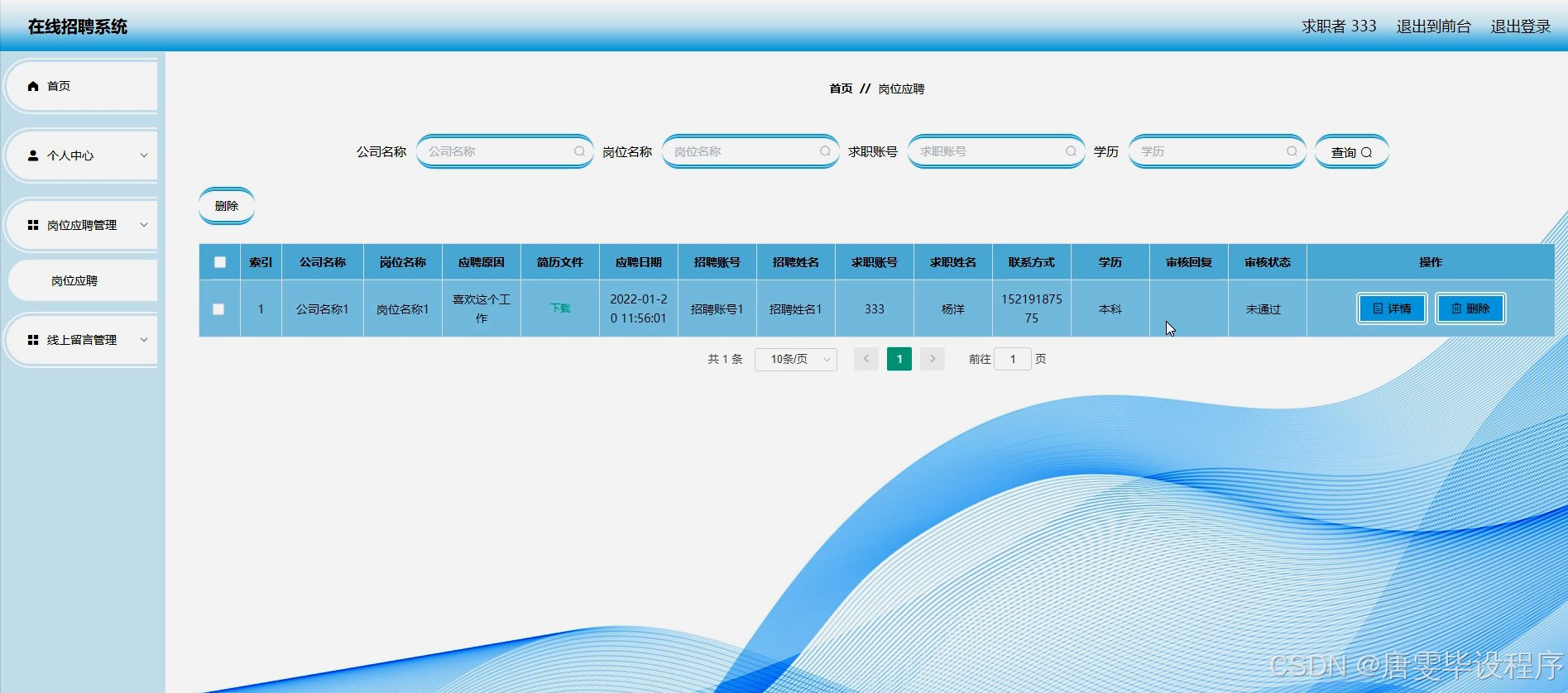Click the 应聘原因 column header
The image size is (1568, 693).
pyautogui.click(x=482, y=262)
